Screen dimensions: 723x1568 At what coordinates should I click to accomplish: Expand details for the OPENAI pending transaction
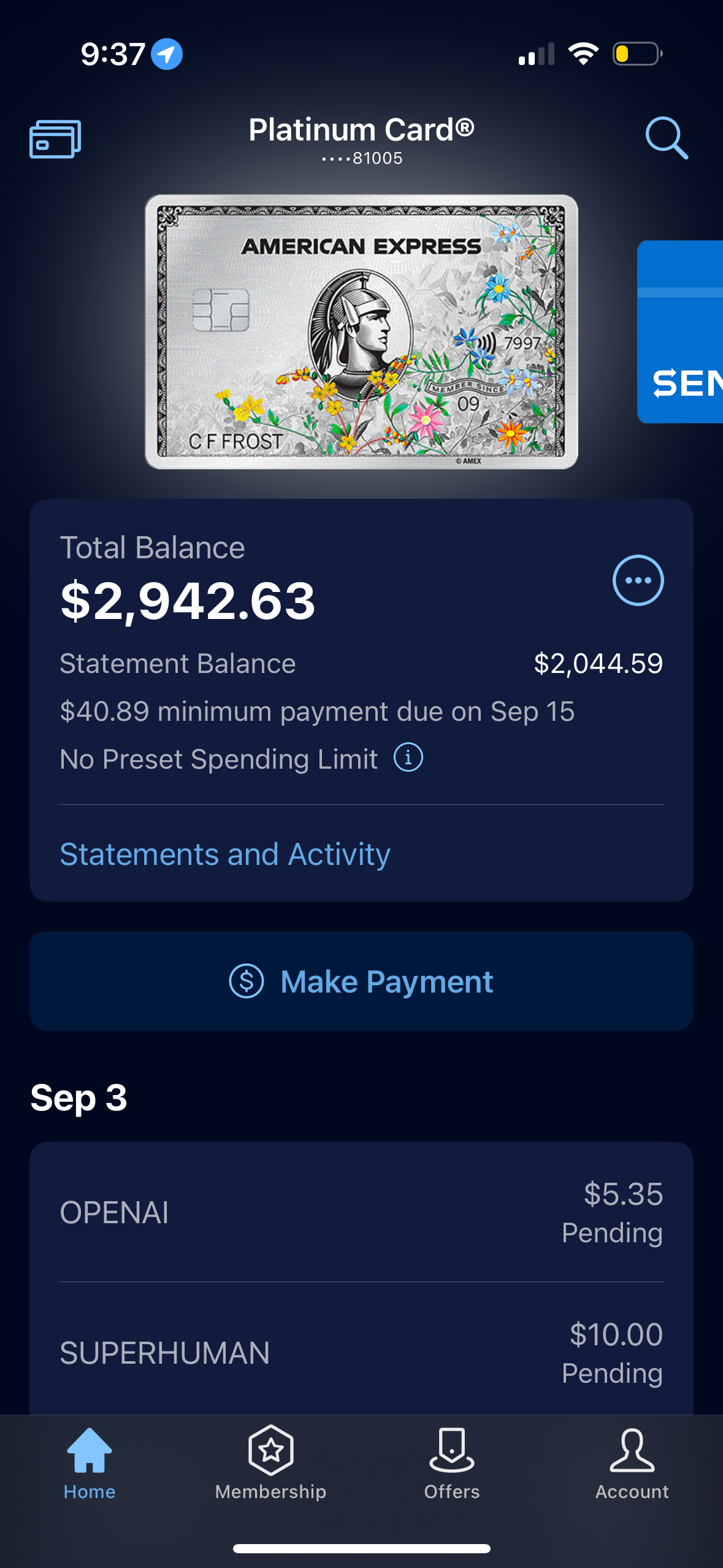361,1212
